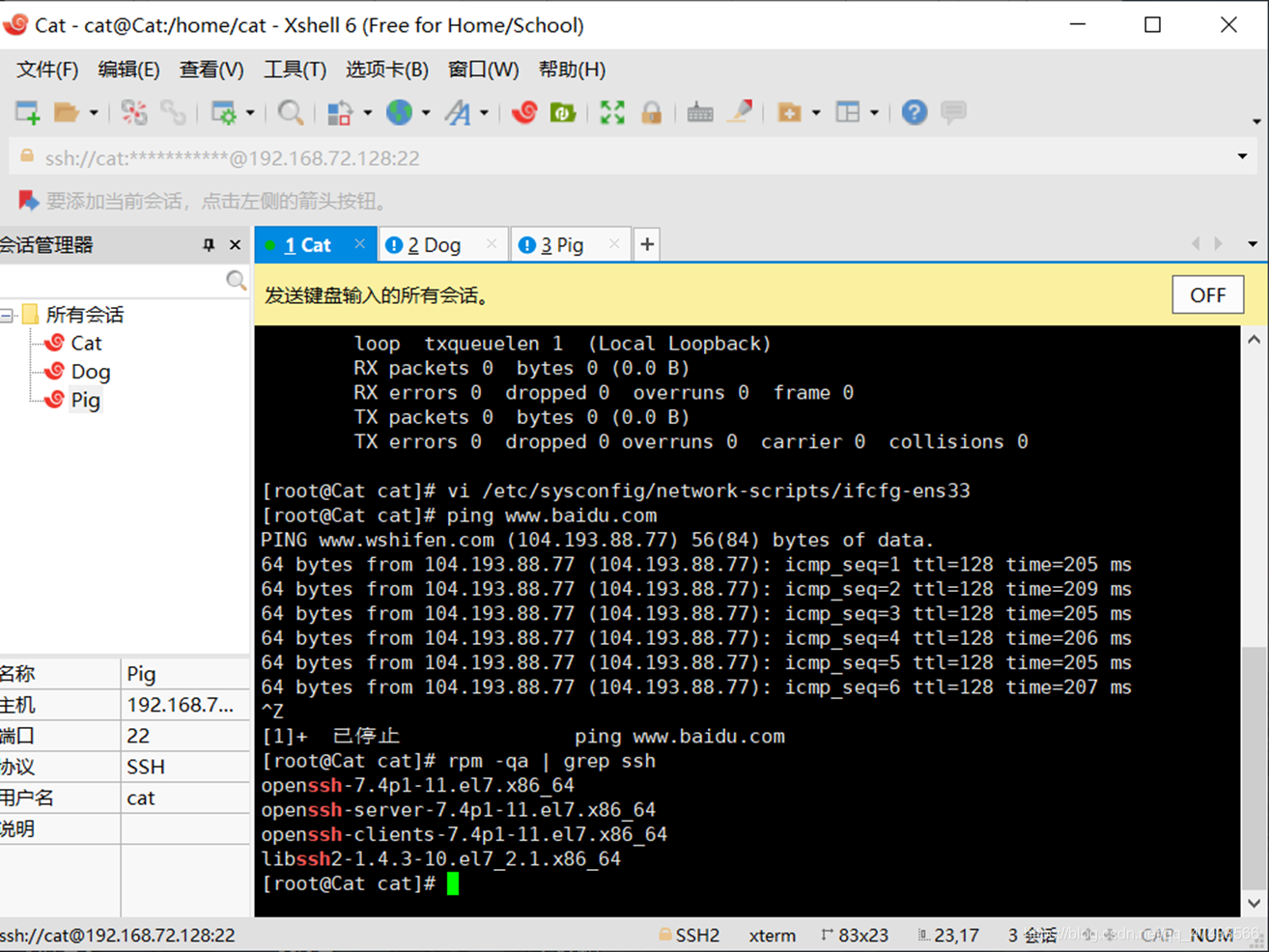Open the tab list dropdown arrow
1269x952 pixels.
1253,244
